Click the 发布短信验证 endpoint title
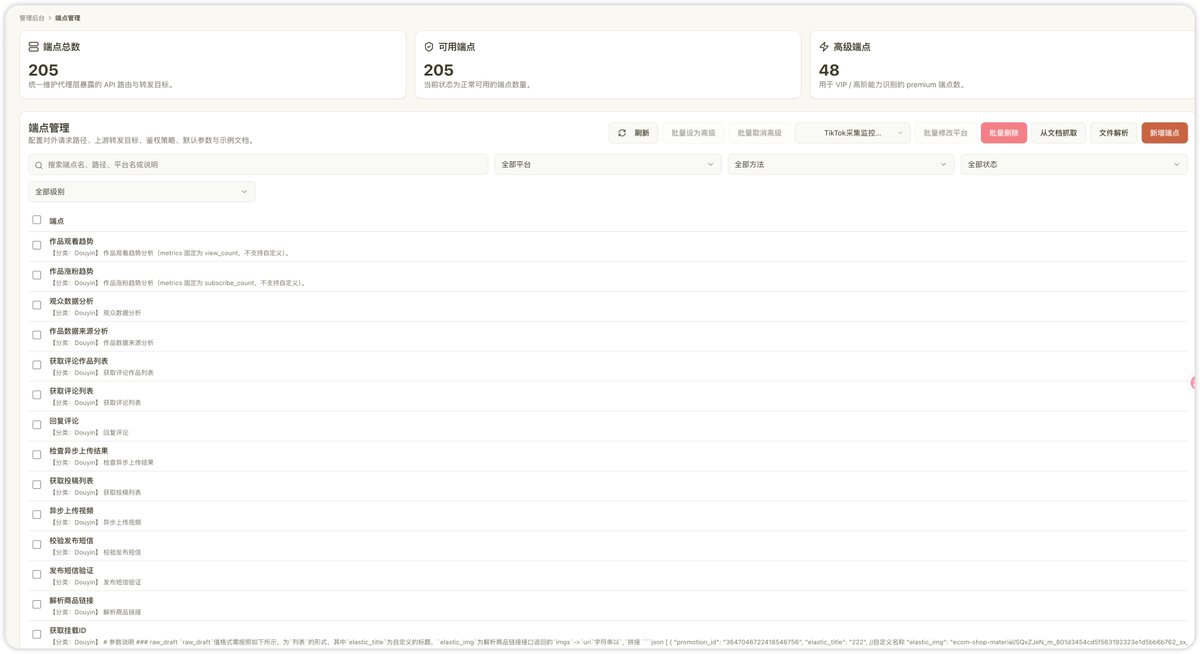This screenshot has width=1200, height=654. 71,570
